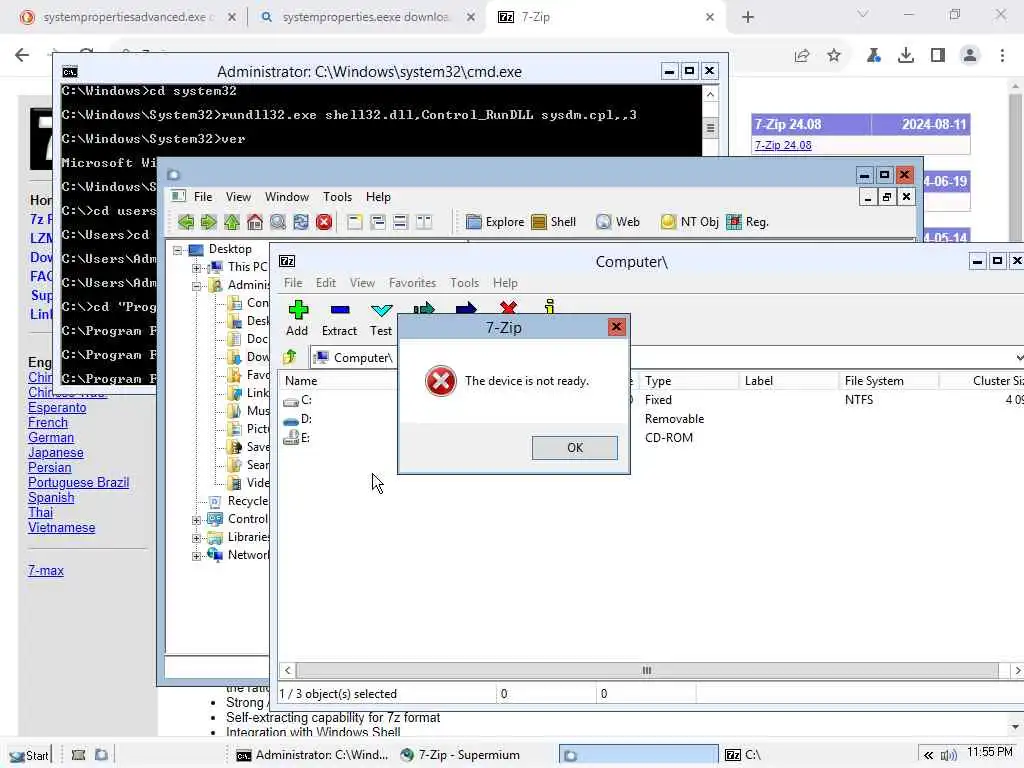This screenshot has width=1024, height=768.
Task: Open the Edit menu in 7-Zip window
Action: (x=325, y=283)
